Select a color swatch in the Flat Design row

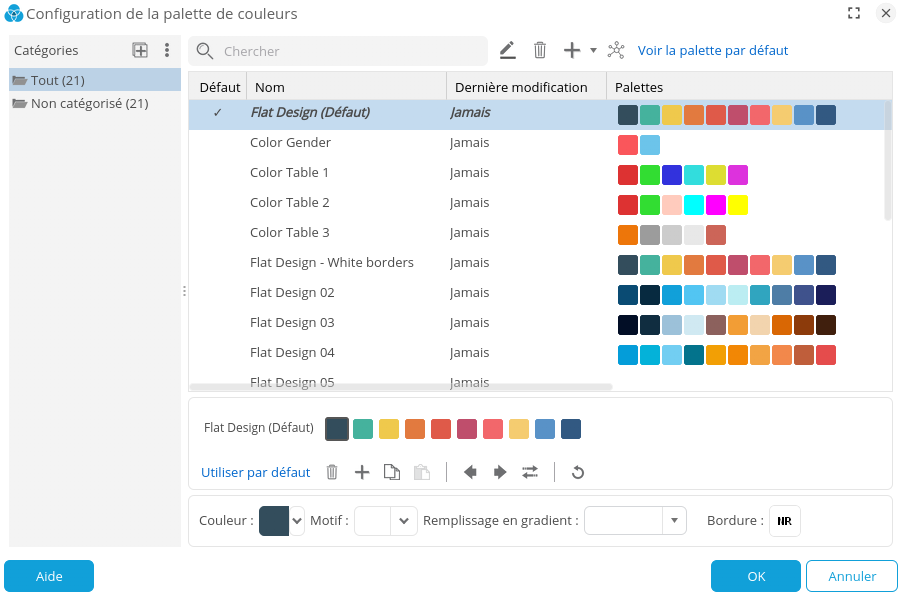(x=337, y=428)
